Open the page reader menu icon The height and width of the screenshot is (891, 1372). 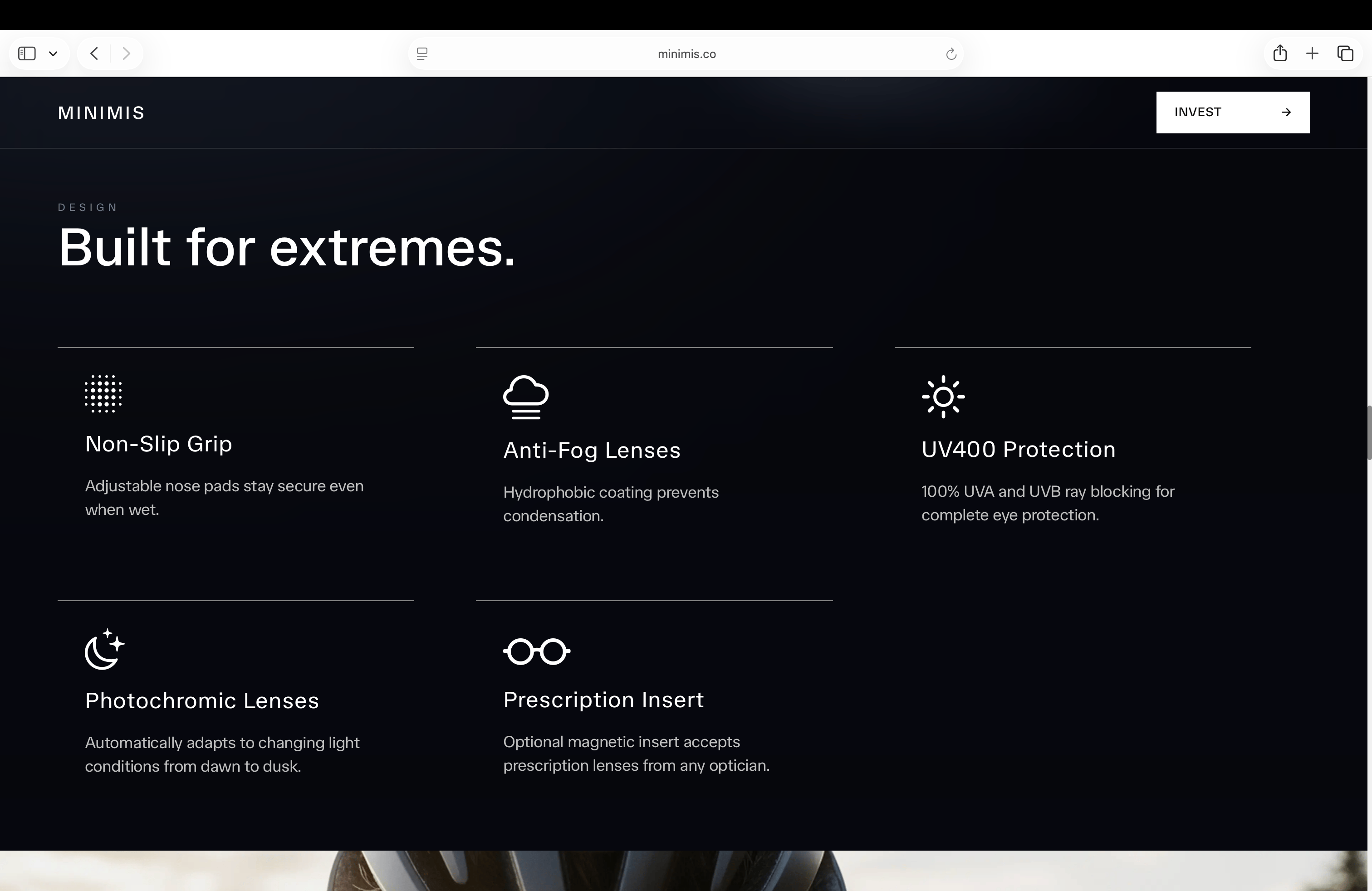[x=422, y=54]
